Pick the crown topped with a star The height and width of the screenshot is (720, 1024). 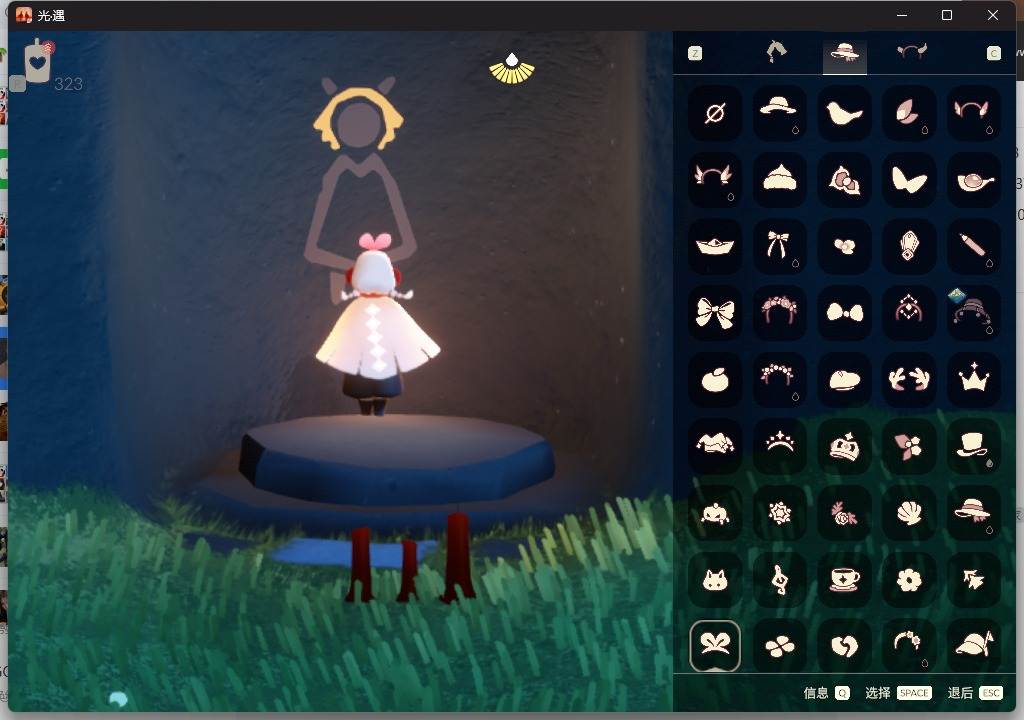point(973,380)
